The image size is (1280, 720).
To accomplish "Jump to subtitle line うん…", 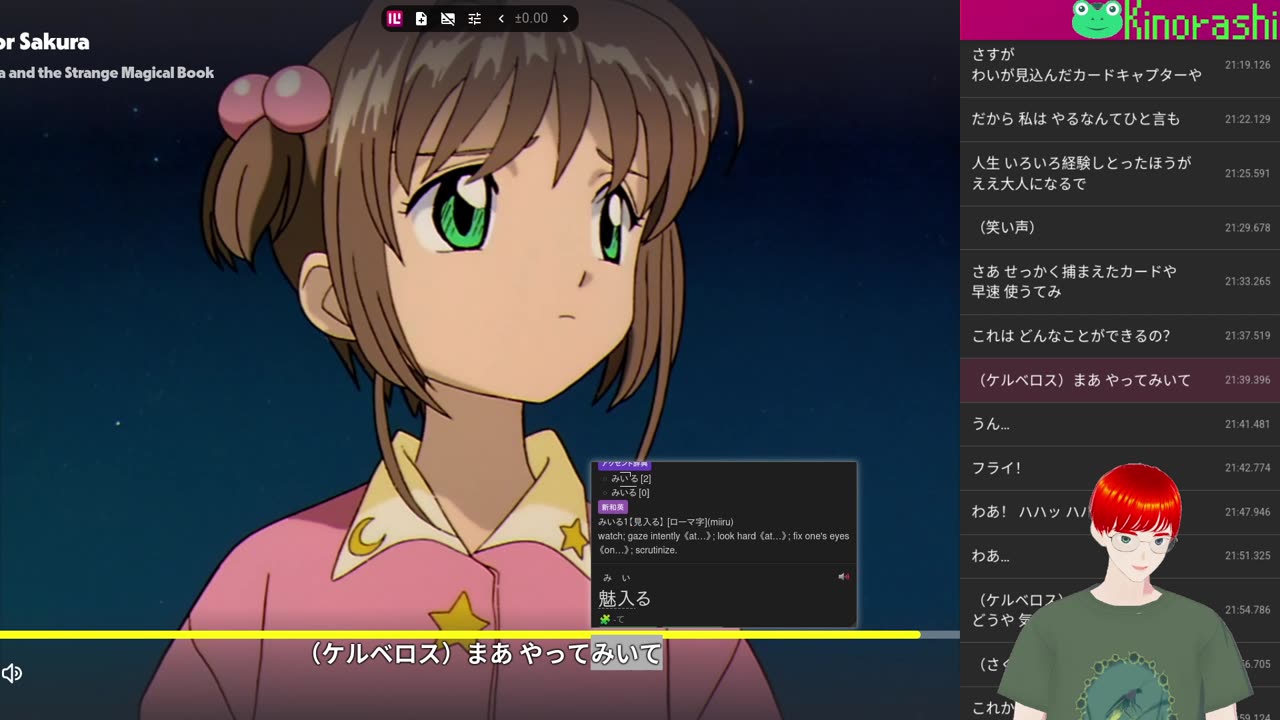I will (1120, 424).
